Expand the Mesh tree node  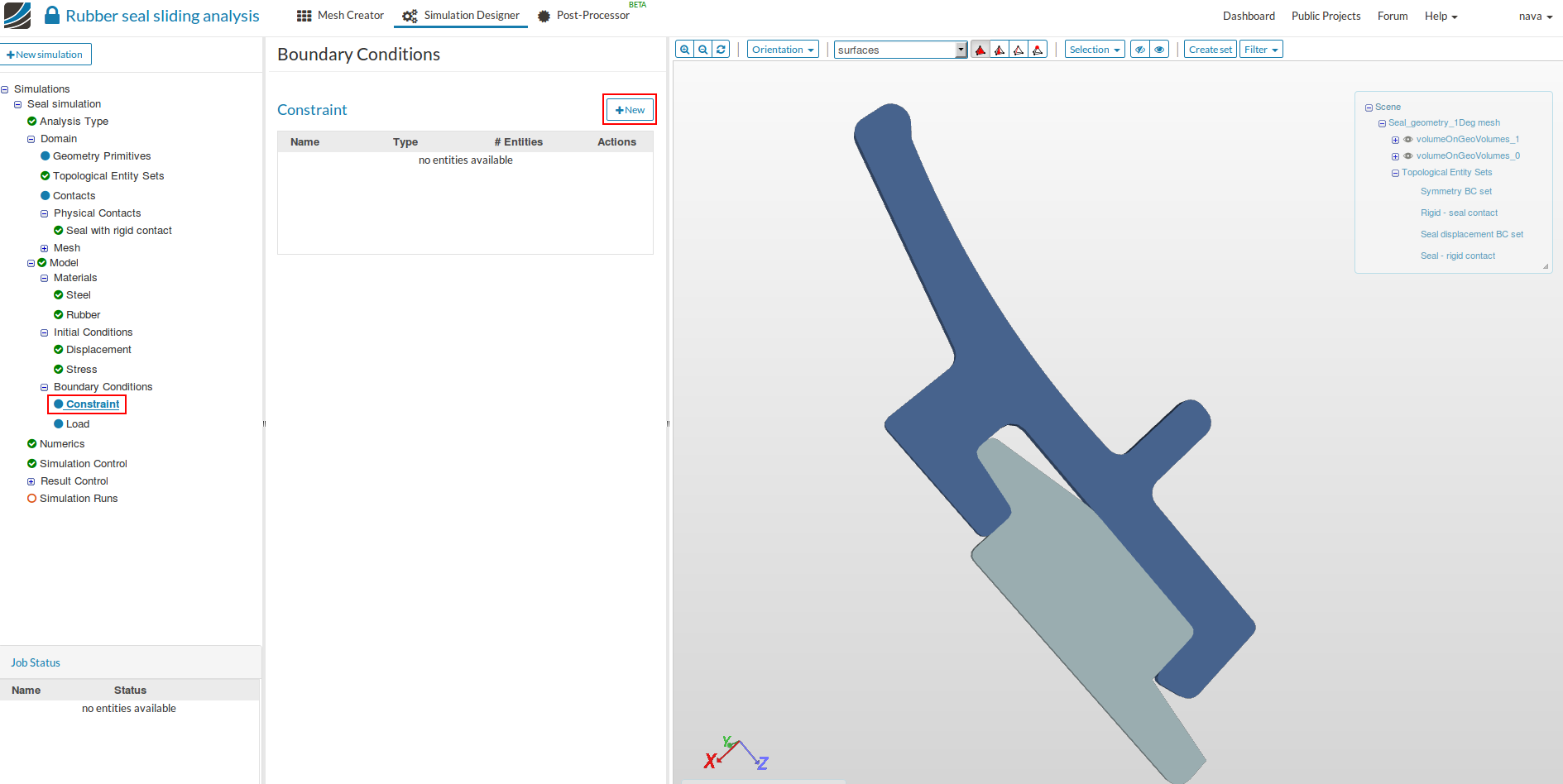pyautogui.click(x=45, y=248)
